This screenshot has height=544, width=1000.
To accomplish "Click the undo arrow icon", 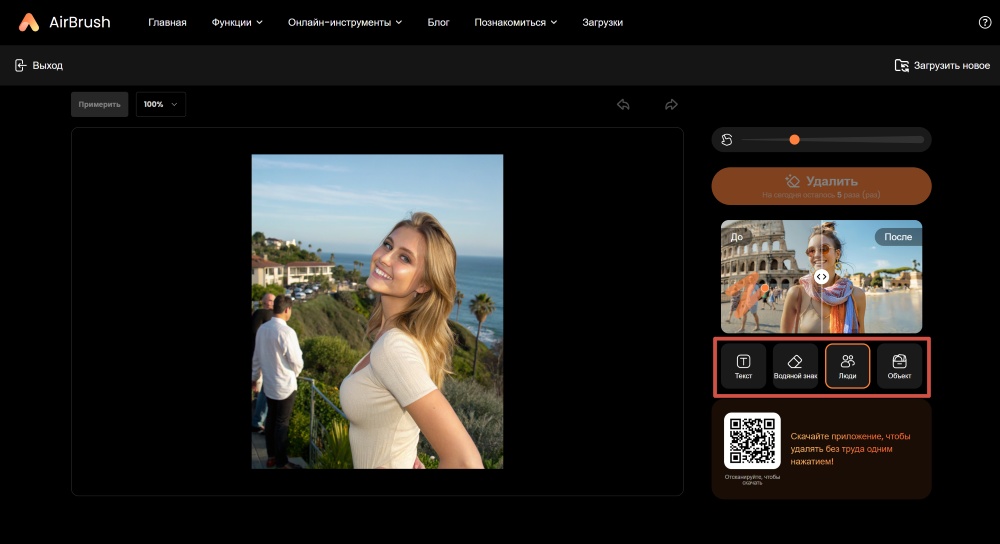I will click(623, 105).
